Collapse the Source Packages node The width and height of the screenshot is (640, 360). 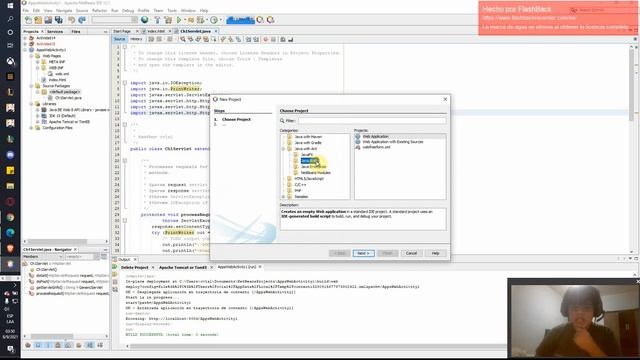pyautogui.click(x=31, y=86)
